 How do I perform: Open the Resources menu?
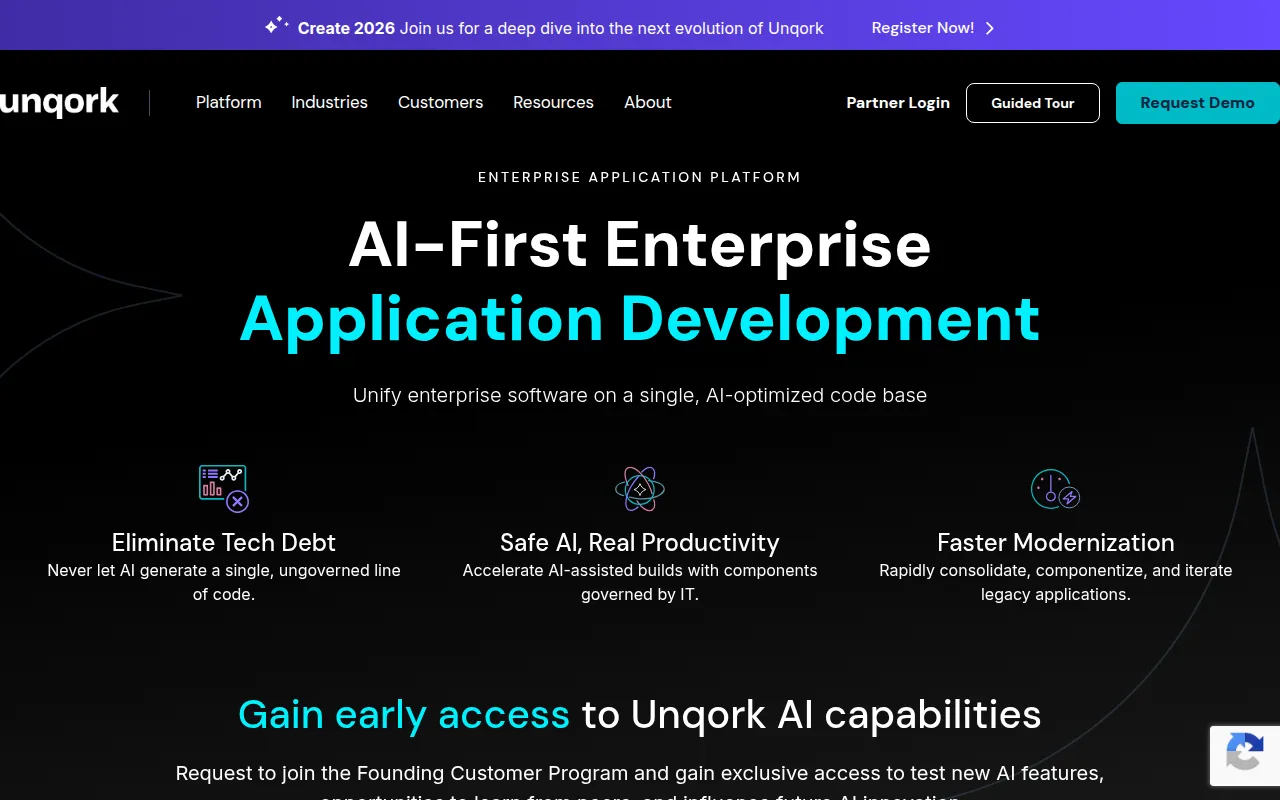[x=553, y=102]
